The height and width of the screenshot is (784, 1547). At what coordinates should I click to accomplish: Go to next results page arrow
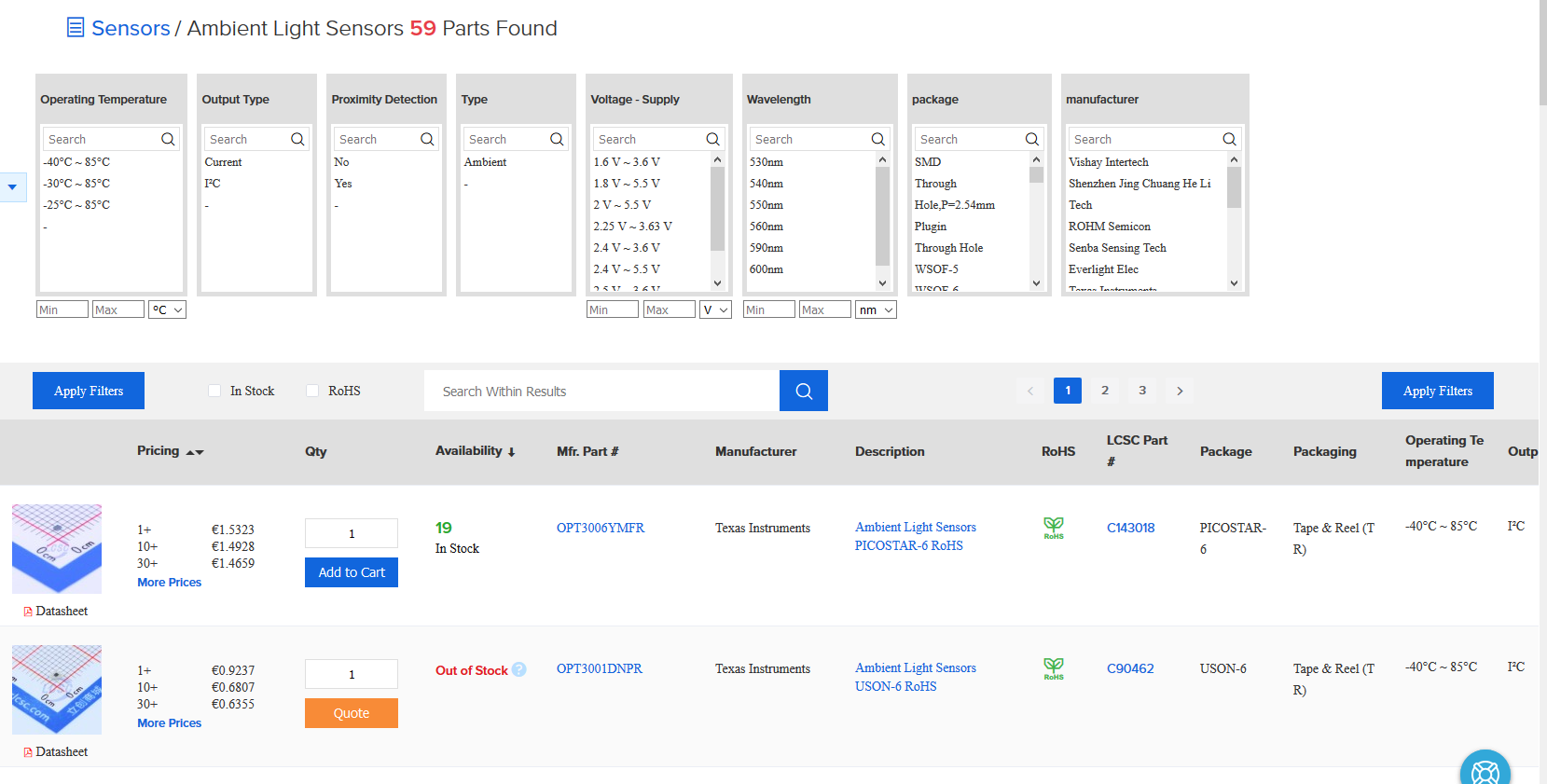[x=1180, y=391]
